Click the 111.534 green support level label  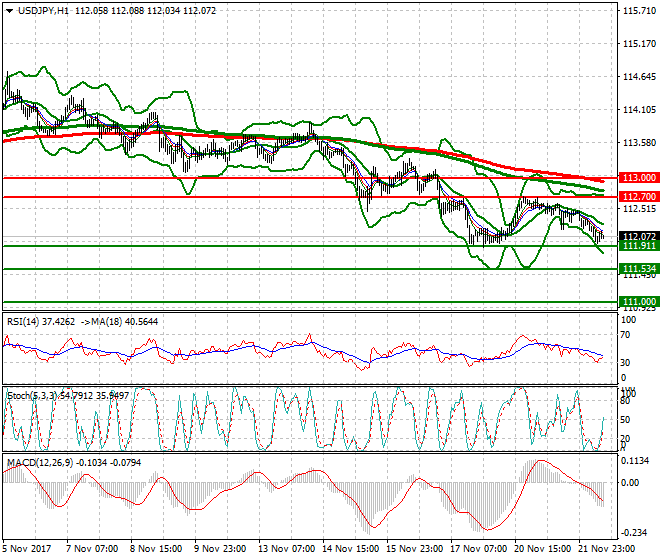(639, 269)
